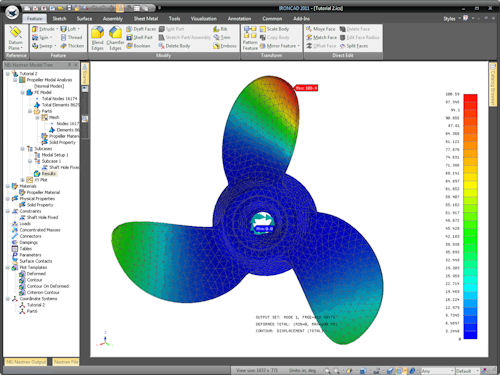Image resolution: width=500 pixels, height=375 pixels.
Task: Collapse the Coordinate Systems tree node
Action: tap(8, 299)
